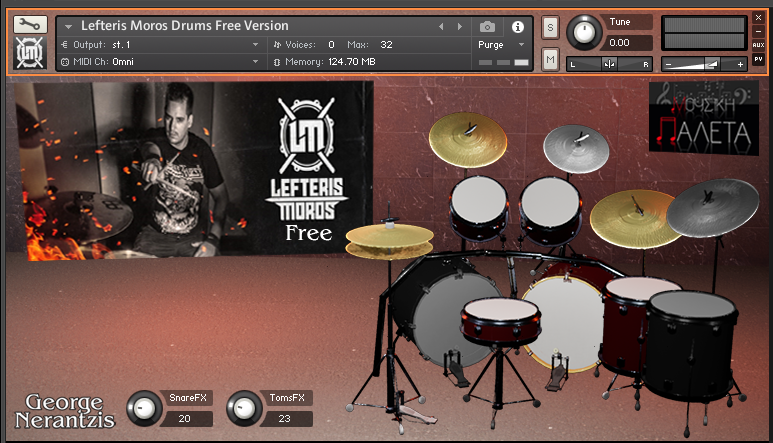
Task: Hit the right rack tom
Action: (550, 209)
